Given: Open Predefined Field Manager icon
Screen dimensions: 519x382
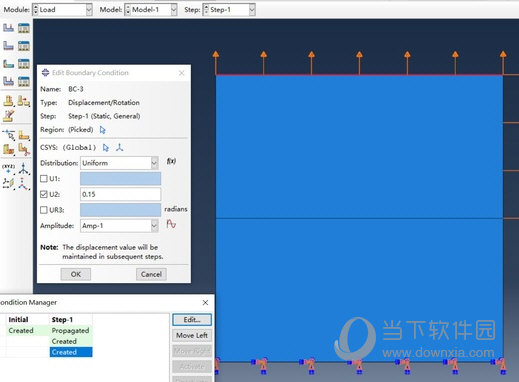Looking at the screenshot, I should [24, 63].
